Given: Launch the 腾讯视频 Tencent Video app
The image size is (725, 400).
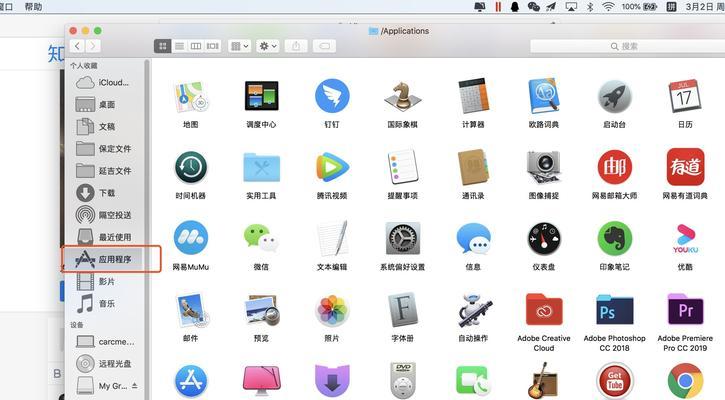Looking at the screenshot, I should point(332,167).
